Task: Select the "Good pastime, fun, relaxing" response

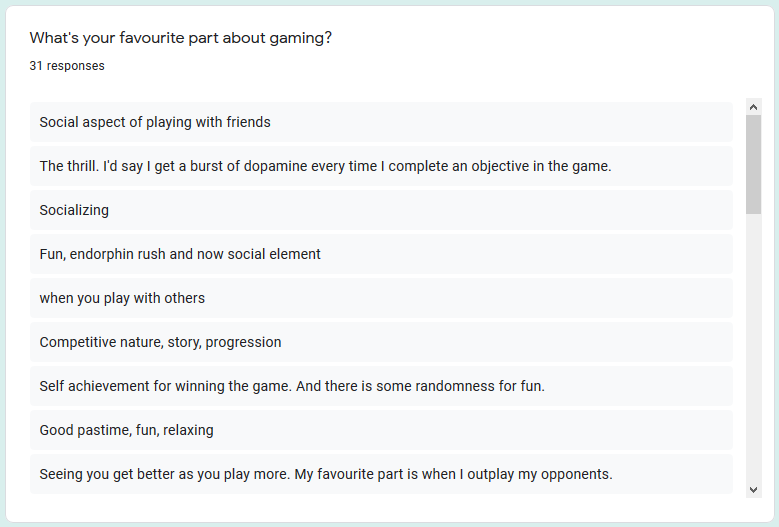Action: (x=126, y=430)
